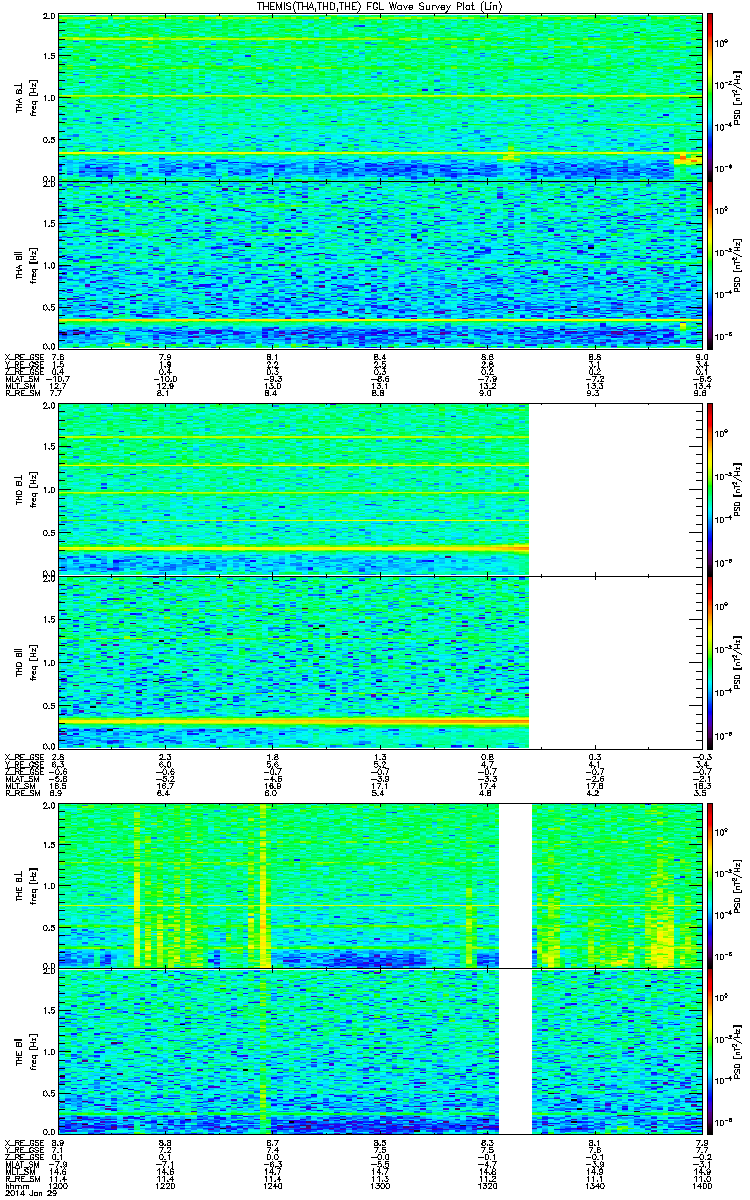Click the 1320 time tick label
This screenshot has height=1200, width=750.
(x=487, y=1188)
